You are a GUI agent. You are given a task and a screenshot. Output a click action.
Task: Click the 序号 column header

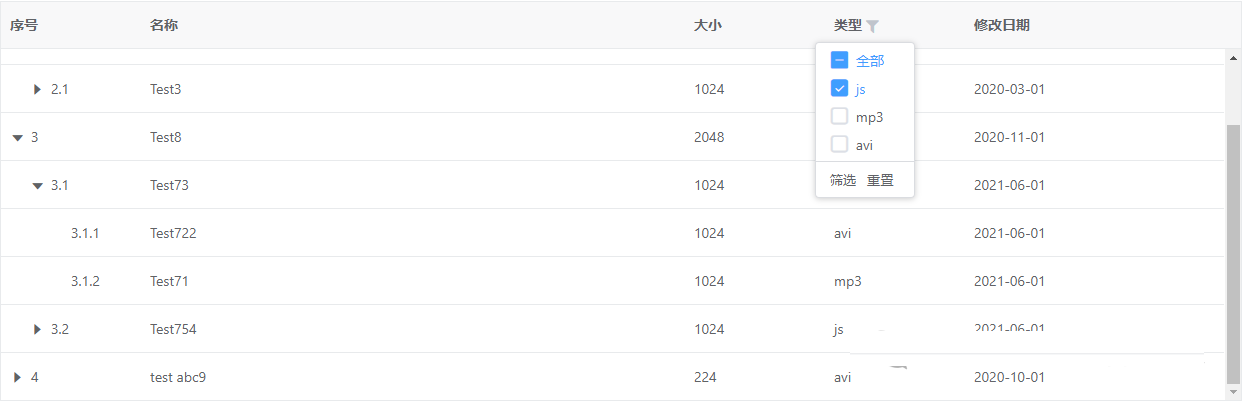point(24,25)
